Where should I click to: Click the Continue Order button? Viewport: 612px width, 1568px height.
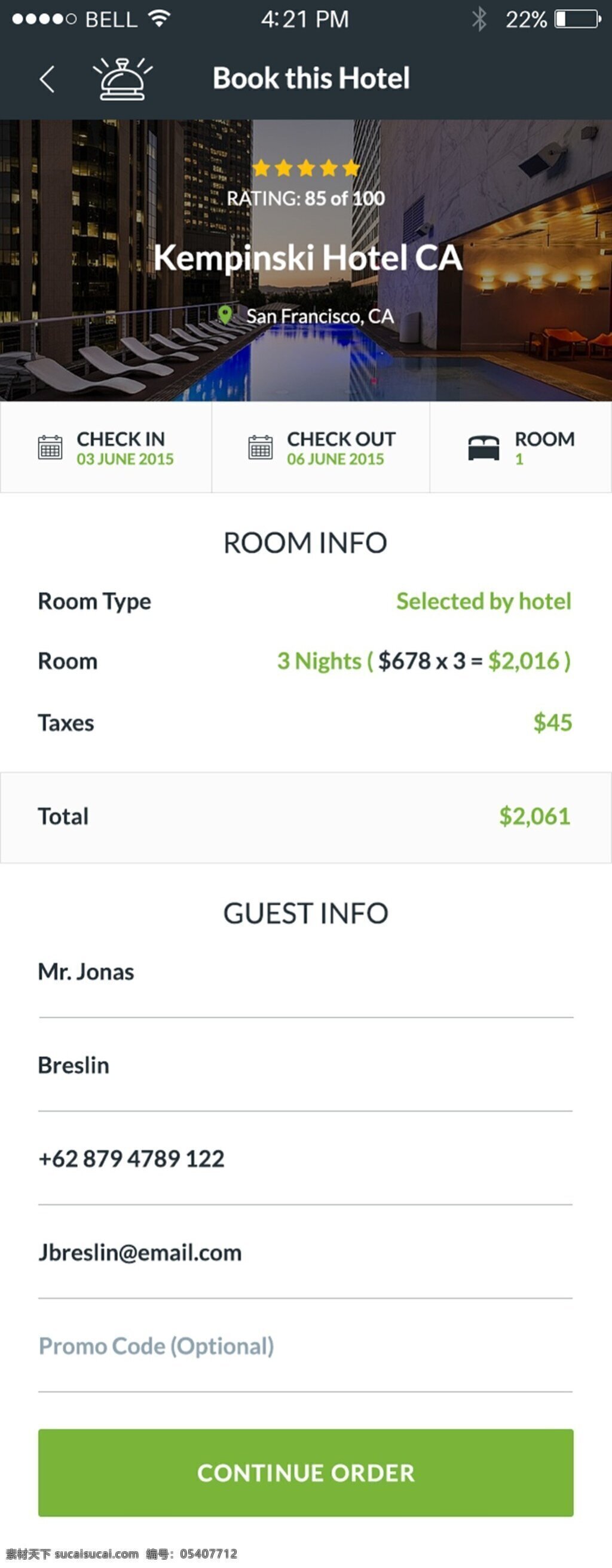coord(305,1472)
